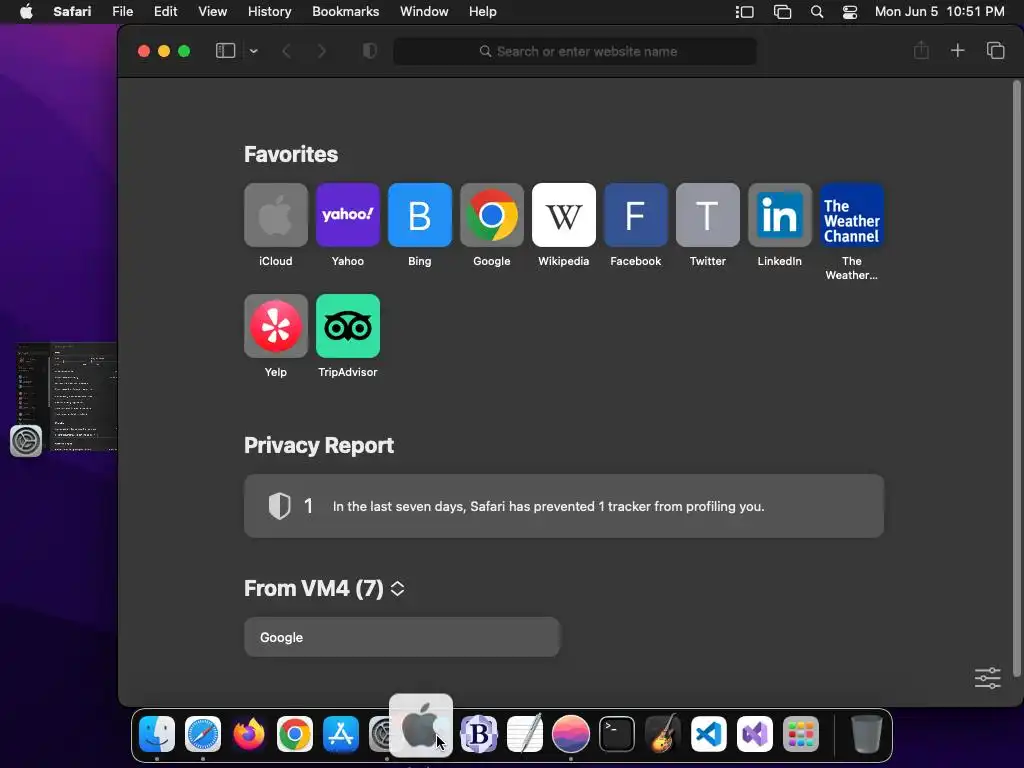Viewport: 1024px width, 768px height.
Task: Launch Google Chrome from the Dock
Action: pyautogui.click(x=295, y=734)
